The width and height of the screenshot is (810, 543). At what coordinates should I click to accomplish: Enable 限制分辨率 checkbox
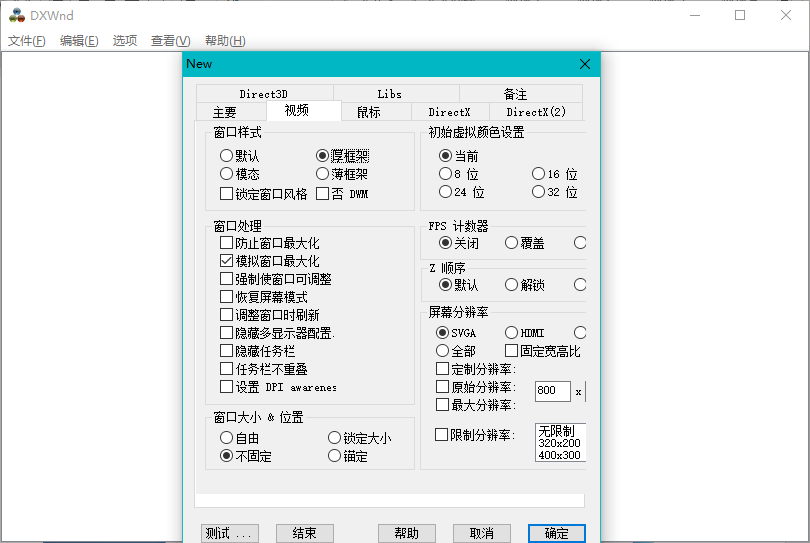441,435
